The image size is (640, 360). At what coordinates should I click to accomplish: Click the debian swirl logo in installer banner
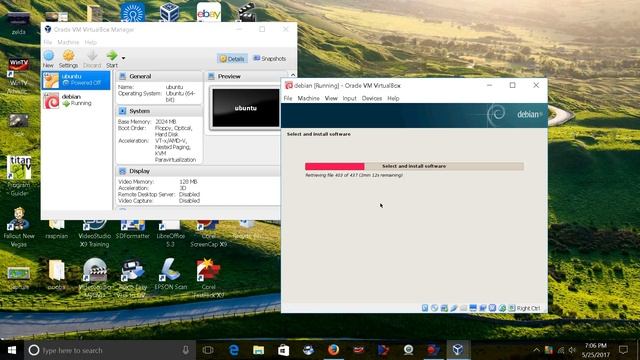(x=496, y=115)
